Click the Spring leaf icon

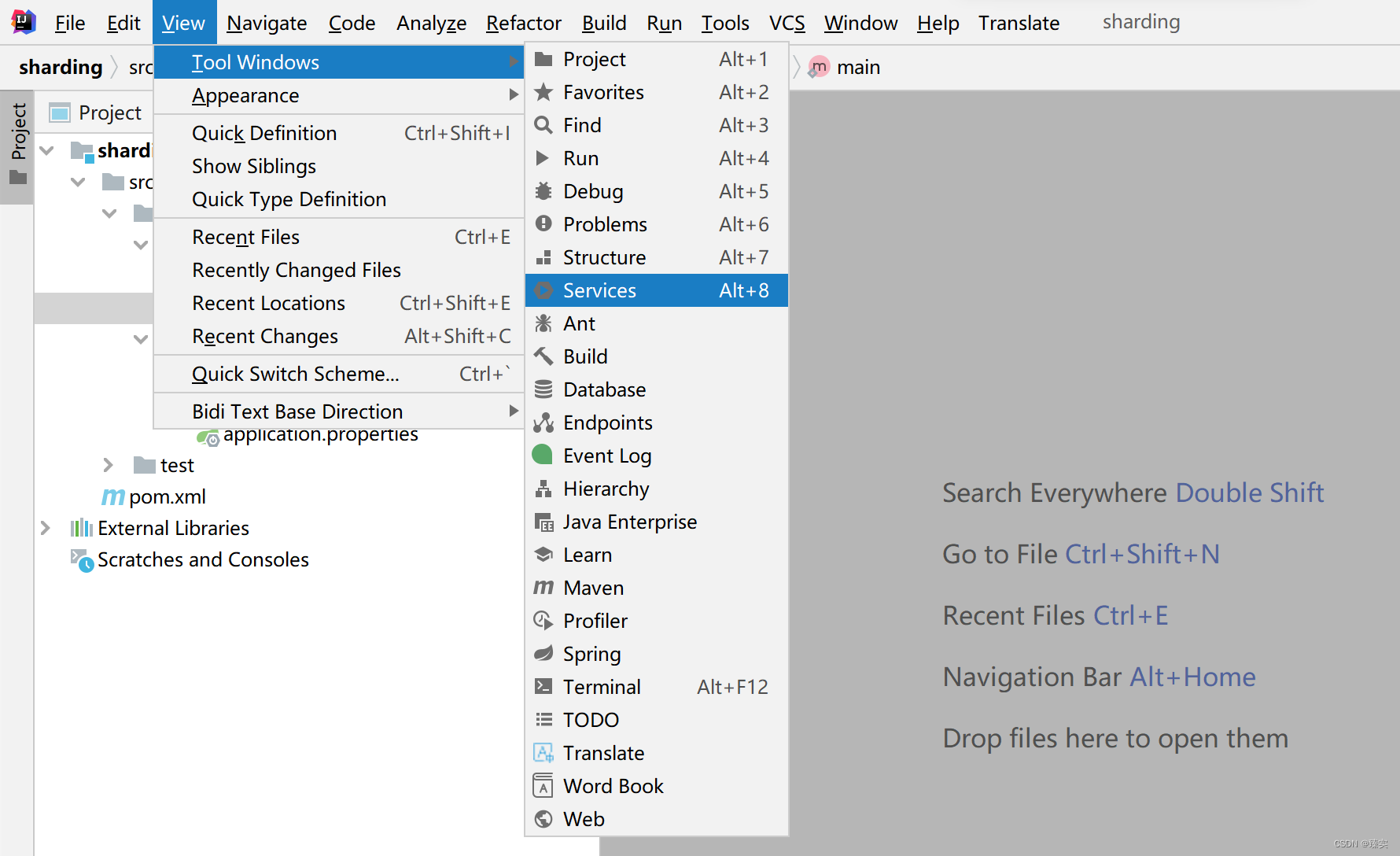543,654
